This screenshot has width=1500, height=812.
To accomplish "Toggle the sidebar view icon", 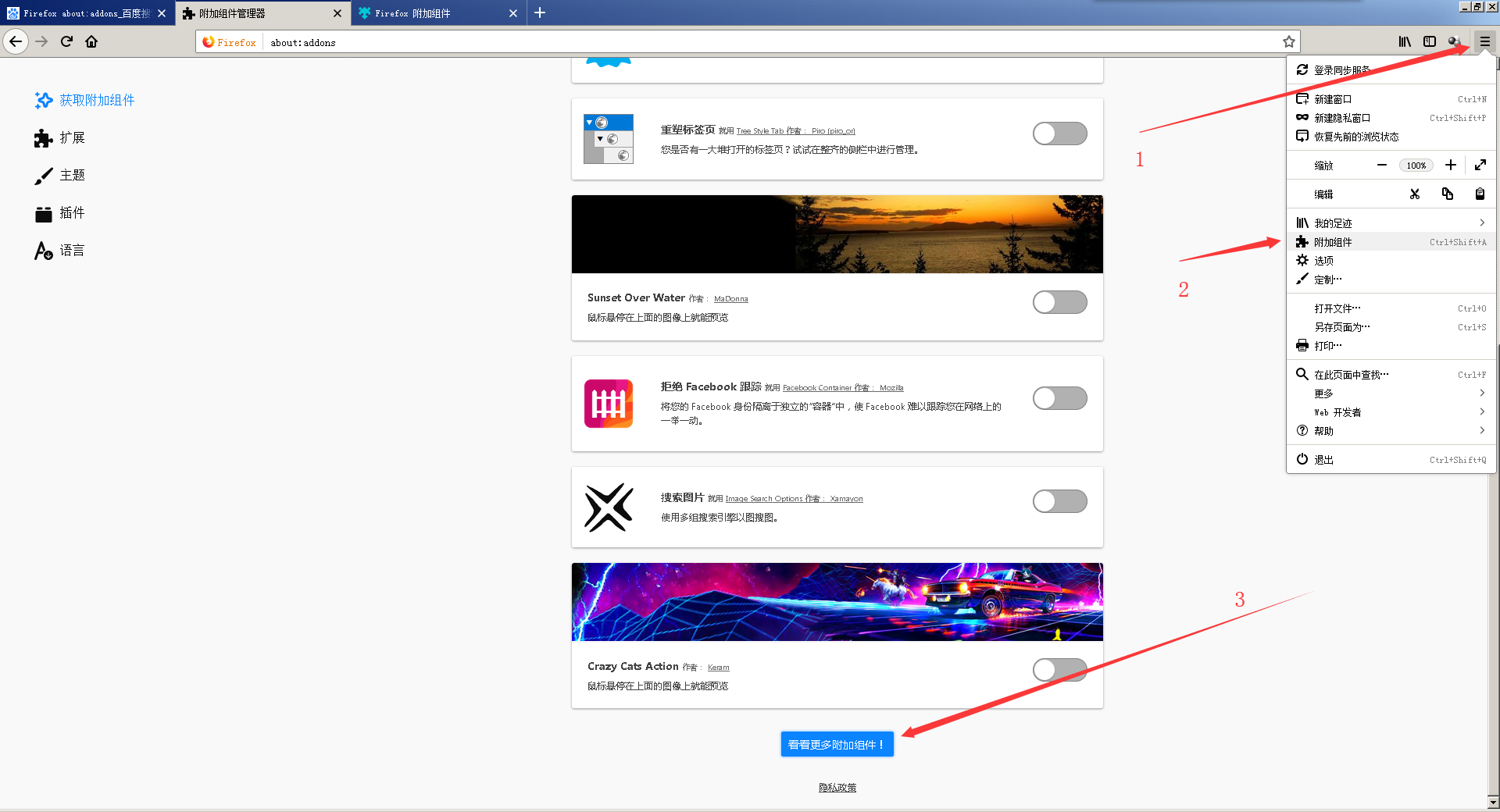I will click(1430, 41).
